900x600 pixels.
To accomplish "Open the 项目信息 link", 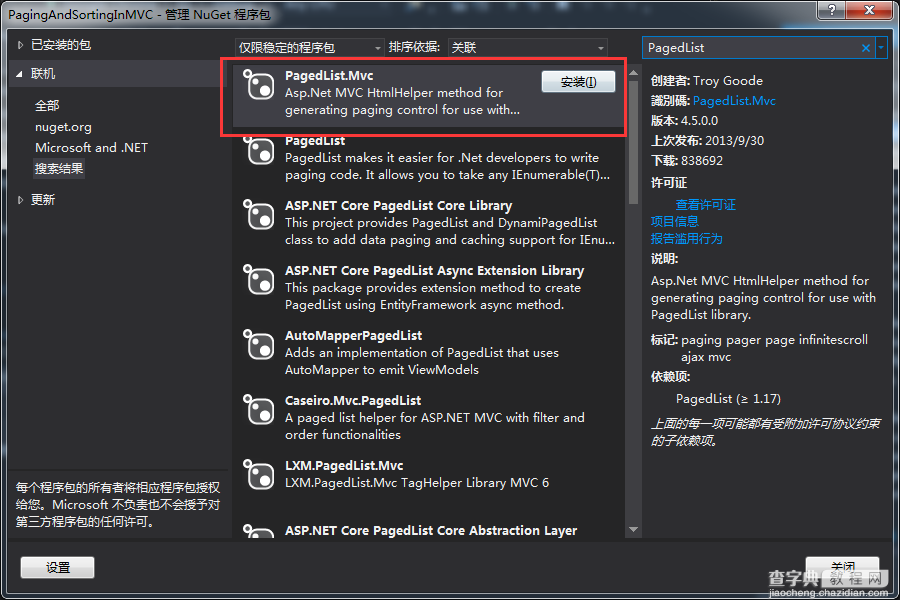I will 674,222.
